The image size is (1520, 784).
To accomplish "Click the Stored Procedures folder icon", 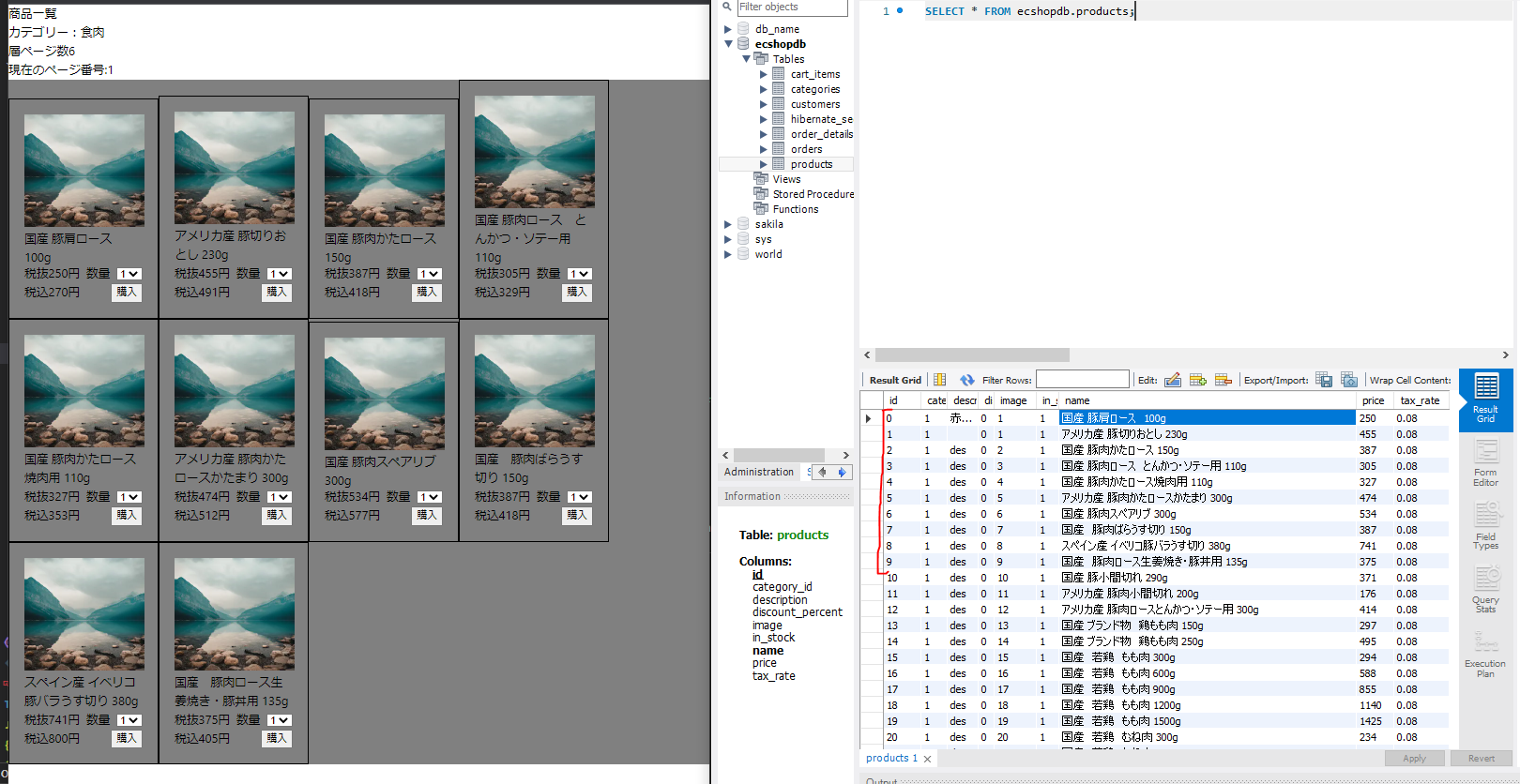I will point(761,194).
